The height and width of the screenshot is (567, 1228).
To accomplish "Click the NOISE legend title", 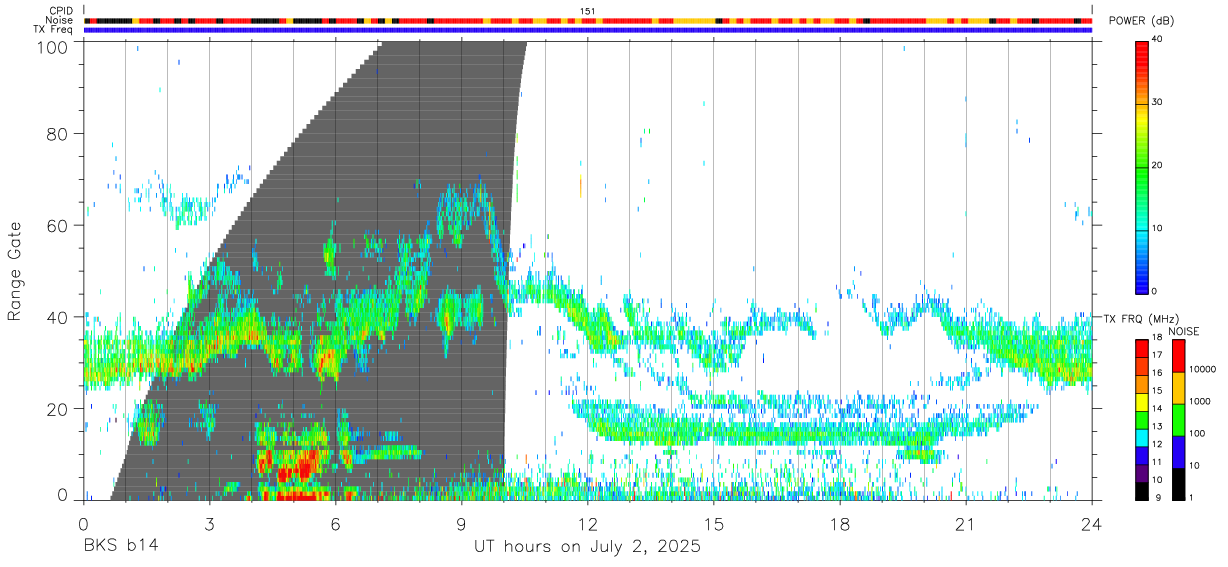I will (x=1185, y=331).
